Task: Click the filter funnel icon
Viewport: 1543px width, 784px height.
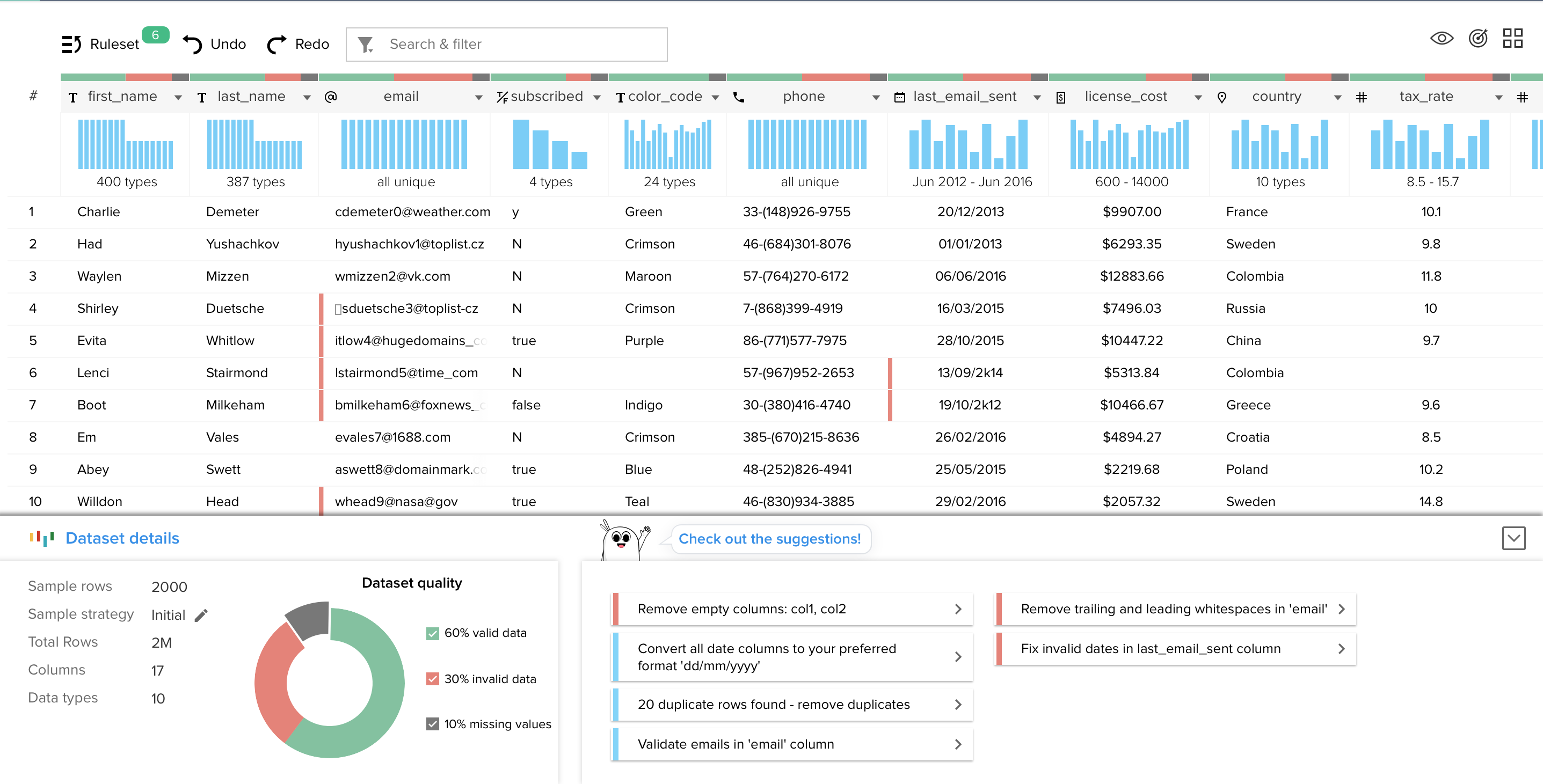Action: [x=366, y=45]
